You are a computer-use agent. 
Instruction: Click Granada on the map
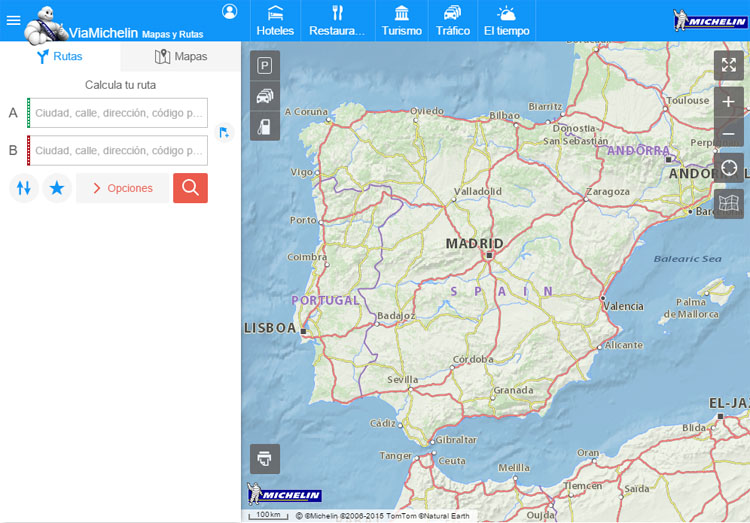(513, 390)
